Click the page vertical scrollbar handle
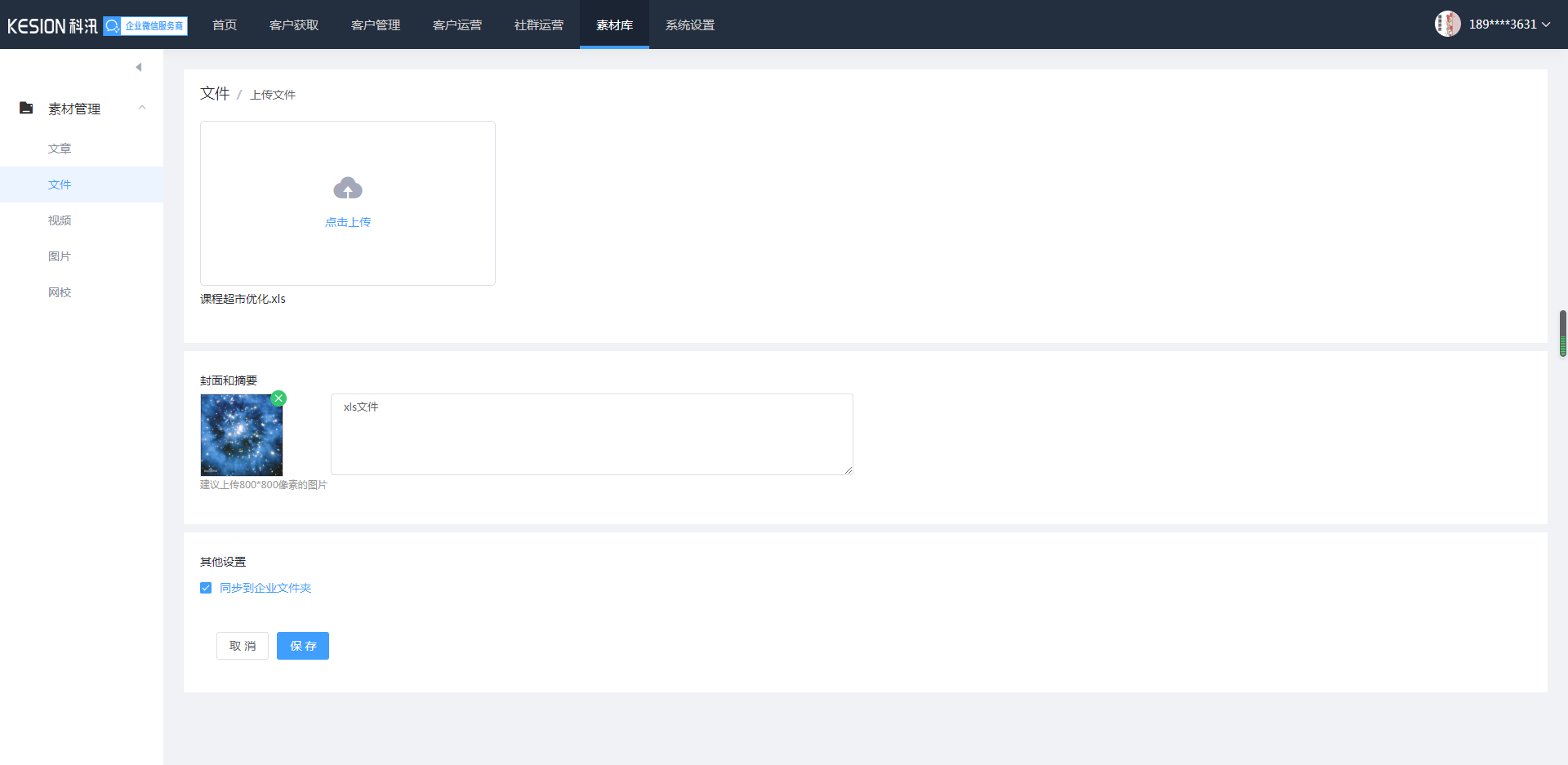 pyautogui.click(x=1562, y=333)
